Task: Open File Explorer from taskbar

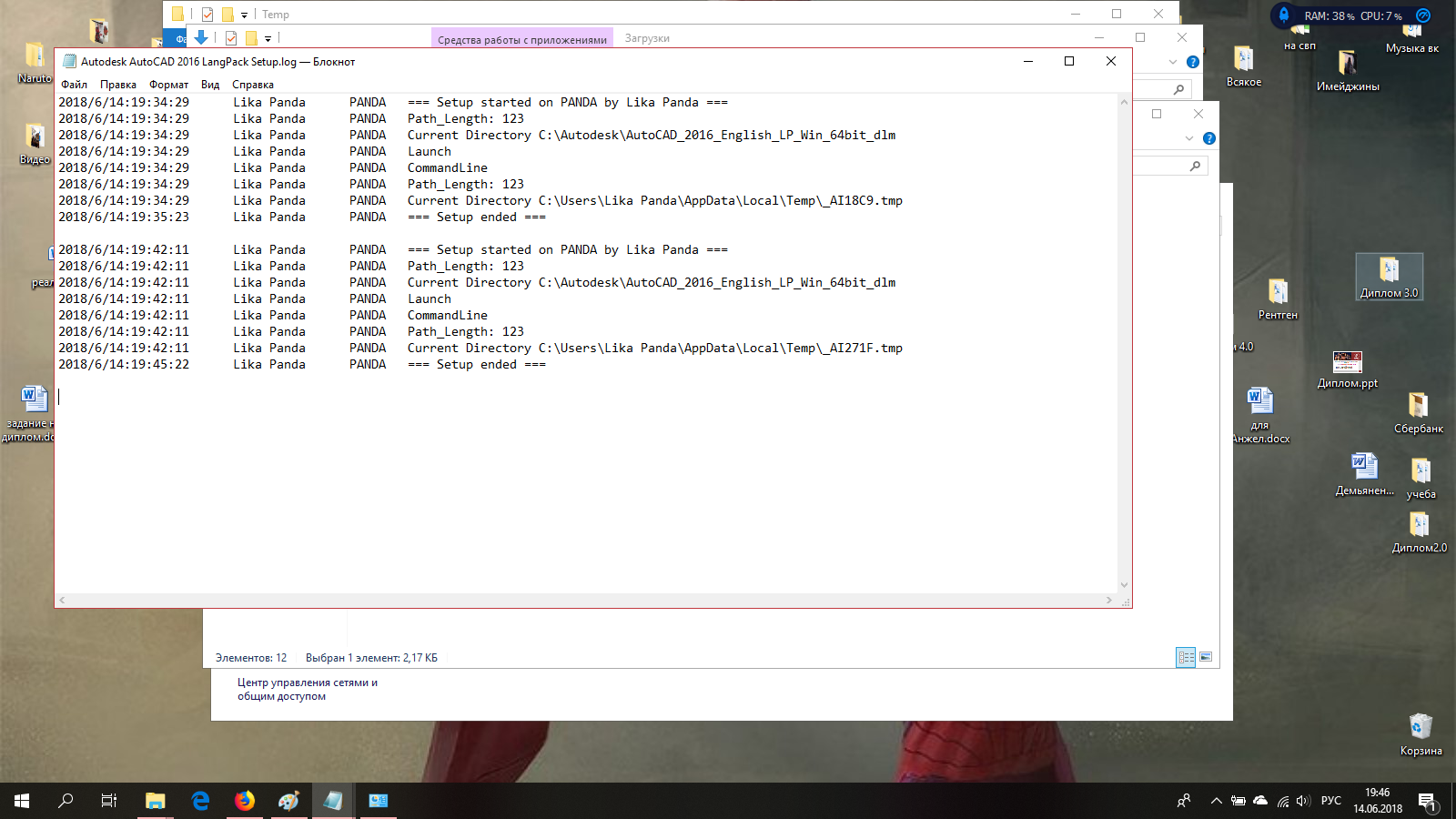Action: (x=156, y=801)
